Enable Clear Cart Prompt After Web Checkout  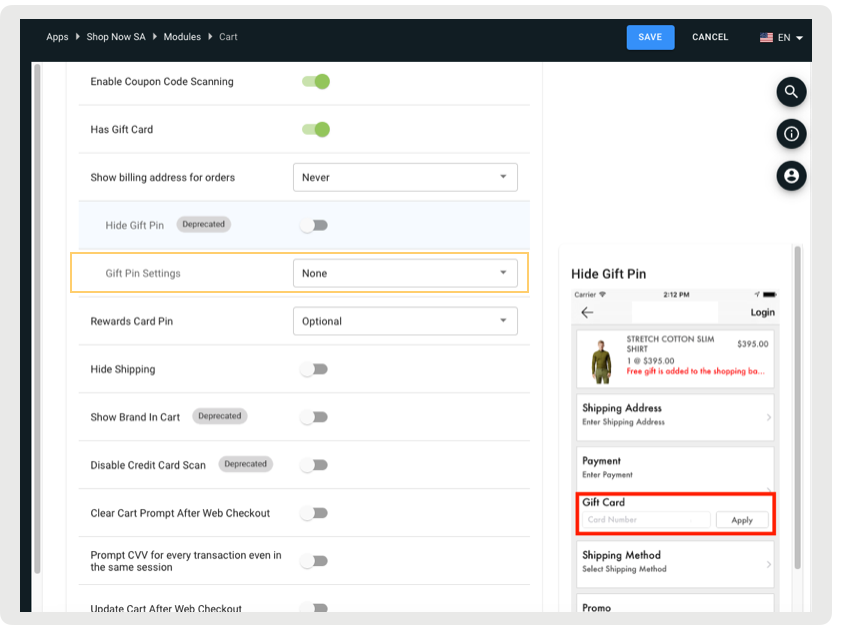(x=314, y=513)
